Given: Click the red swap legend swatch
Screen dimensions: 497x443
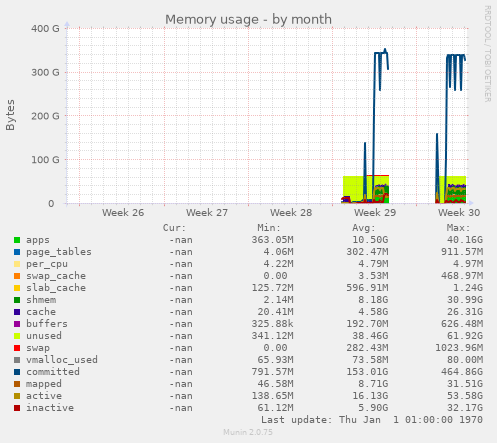Looking at the screenshot, I should (17, 348).
